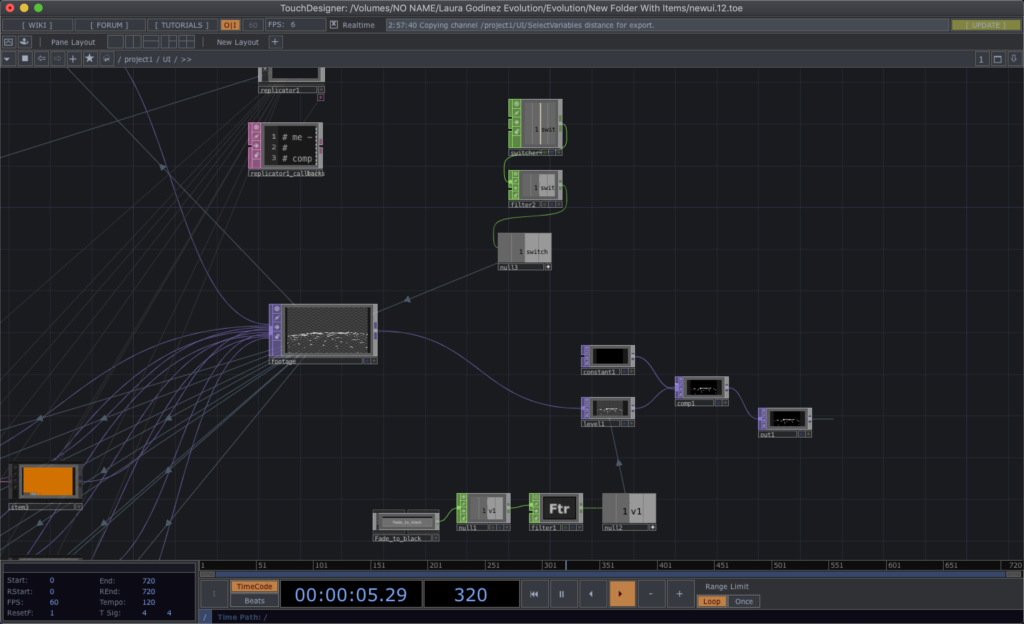Navigate to UI in the path bar

[167, 59]
